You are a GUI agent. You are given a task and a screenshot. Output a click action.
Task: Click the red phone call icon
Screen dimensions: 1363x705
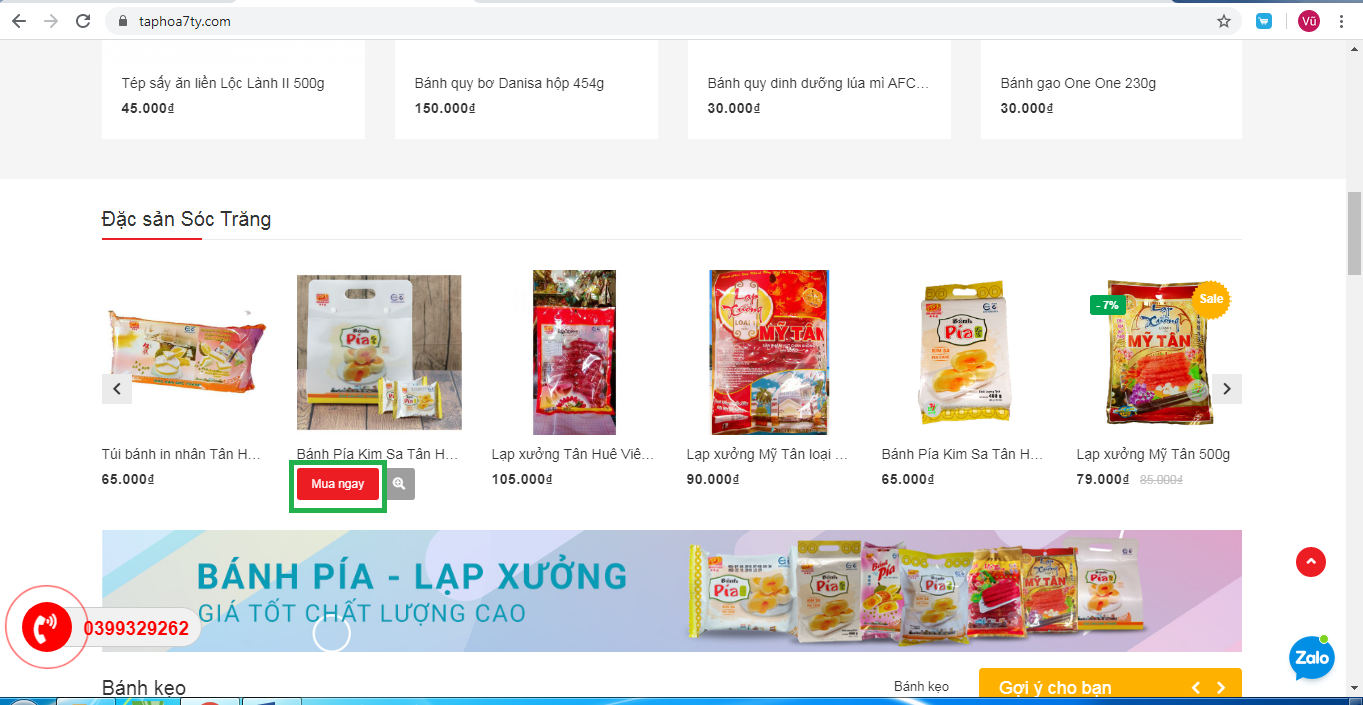46,628
